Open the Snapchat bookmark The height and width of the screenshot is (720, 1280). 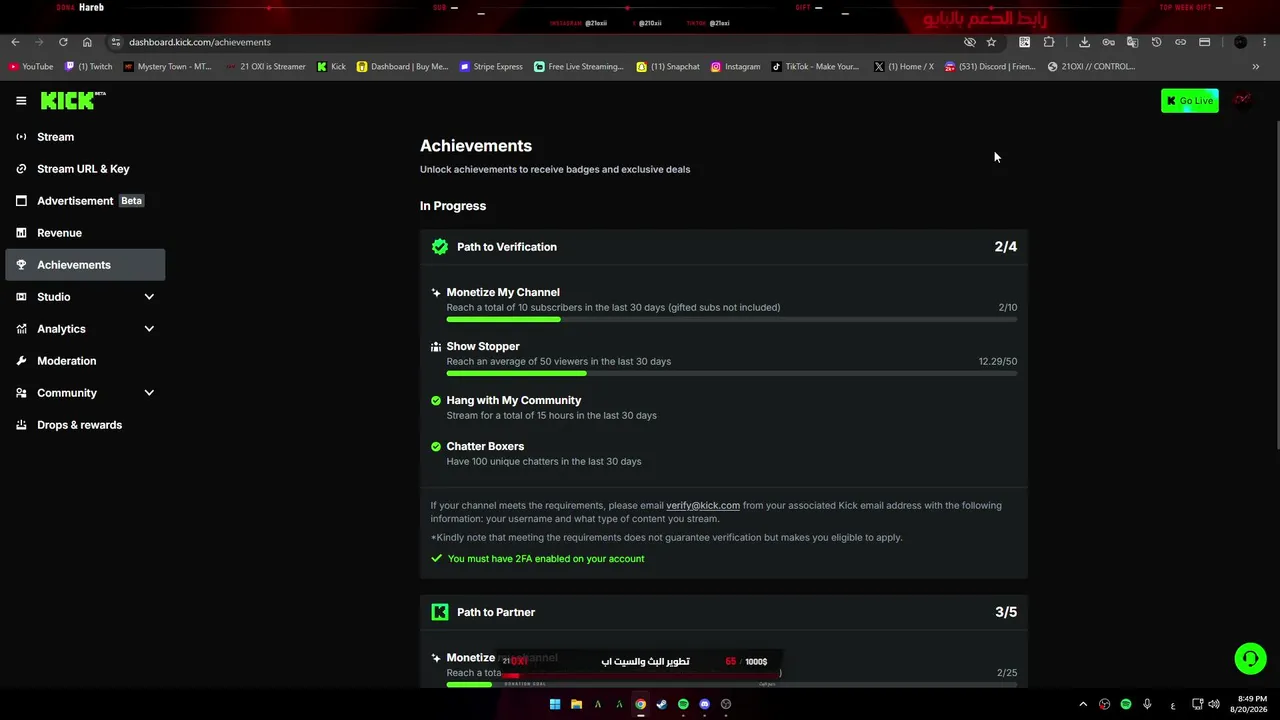click(x=668, y=67)
